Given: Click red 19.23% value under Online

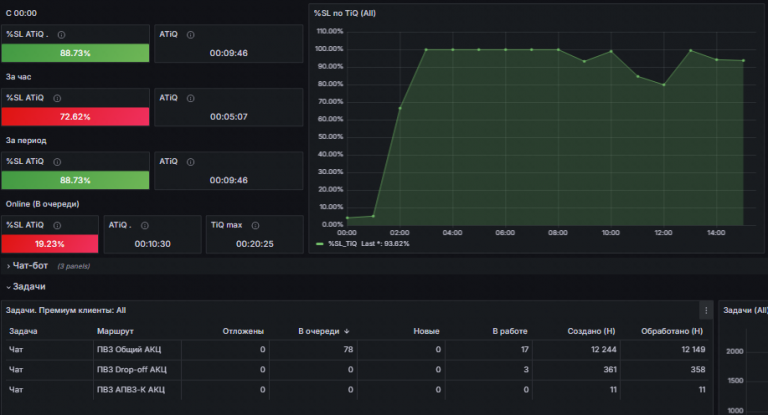Looking at the screenshot, I should tap(49, 244).
